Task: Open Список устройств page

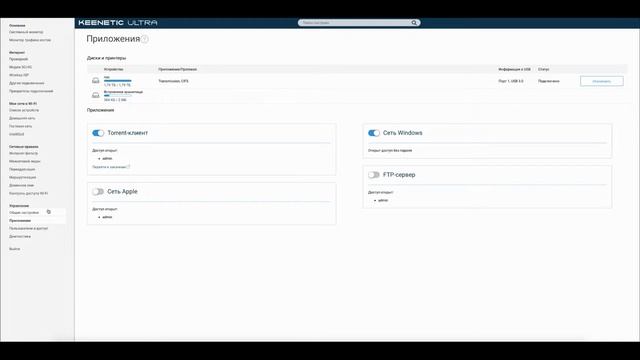Action: (x=24, y=110)
